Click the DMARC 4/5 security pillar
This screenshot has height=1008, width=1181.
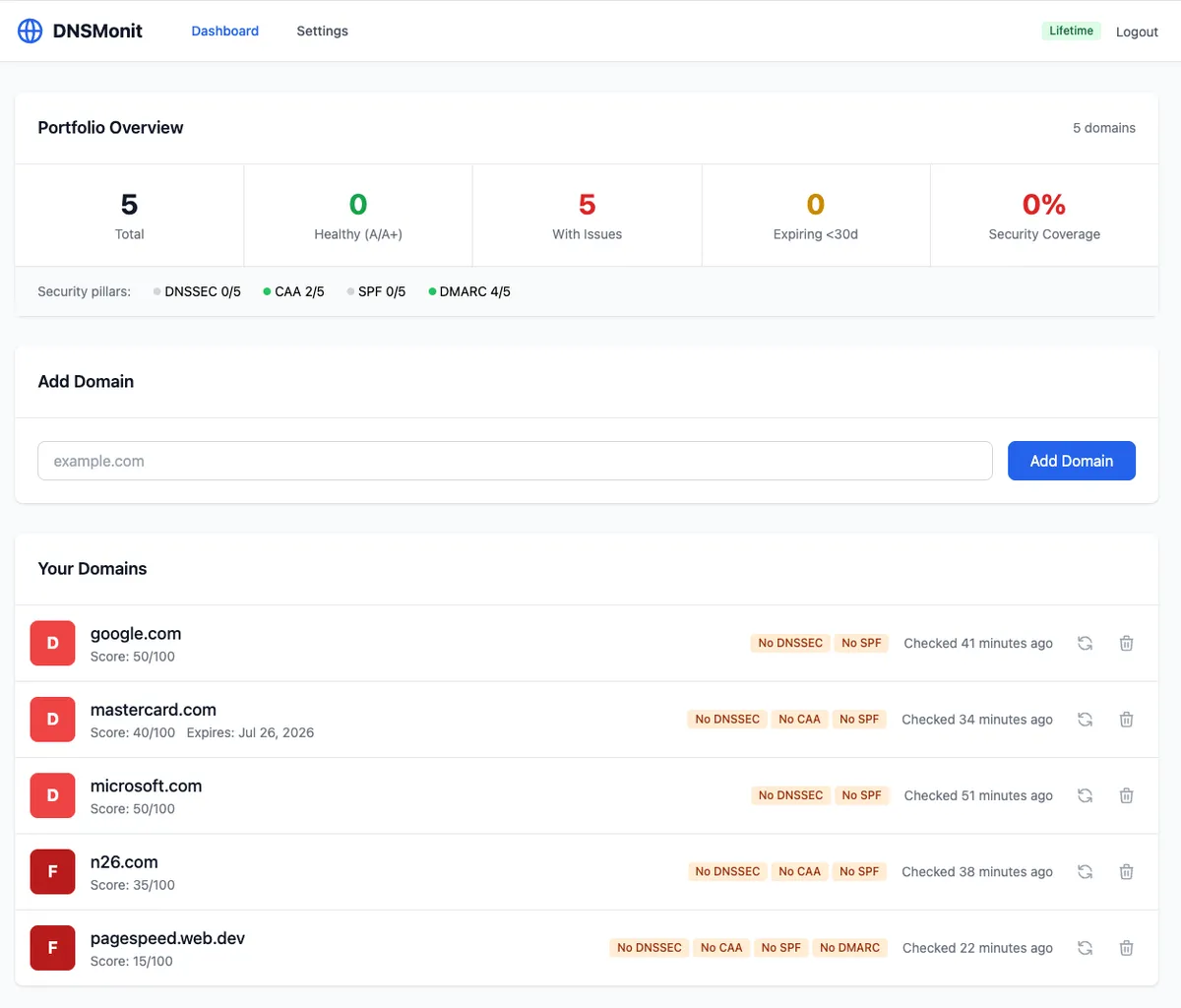click(x=469, y=291)
